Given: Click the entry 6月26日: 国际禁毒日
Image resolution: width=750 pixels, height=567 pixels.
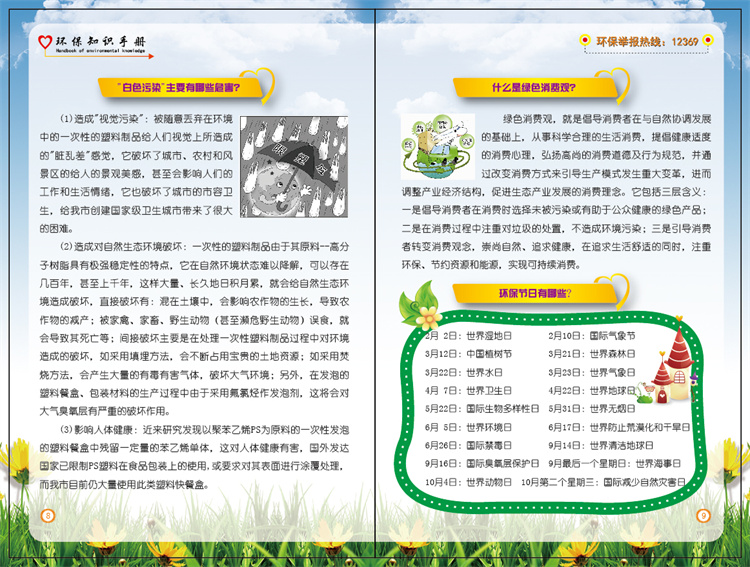Looking at the screenshot, I should coord(468,445).
